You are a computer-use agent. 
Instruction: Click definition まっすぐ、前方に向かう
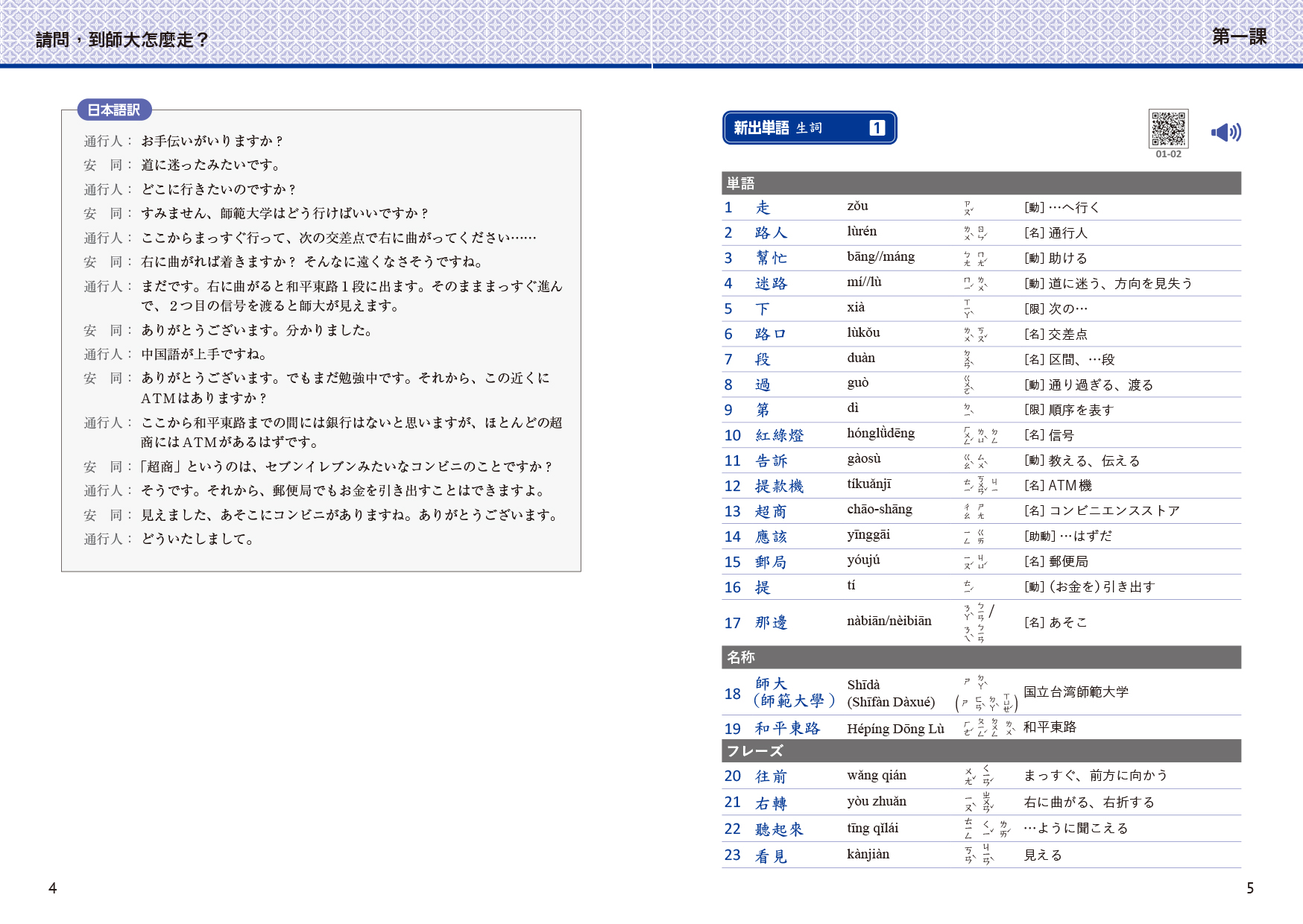(x=1095, y=776)
